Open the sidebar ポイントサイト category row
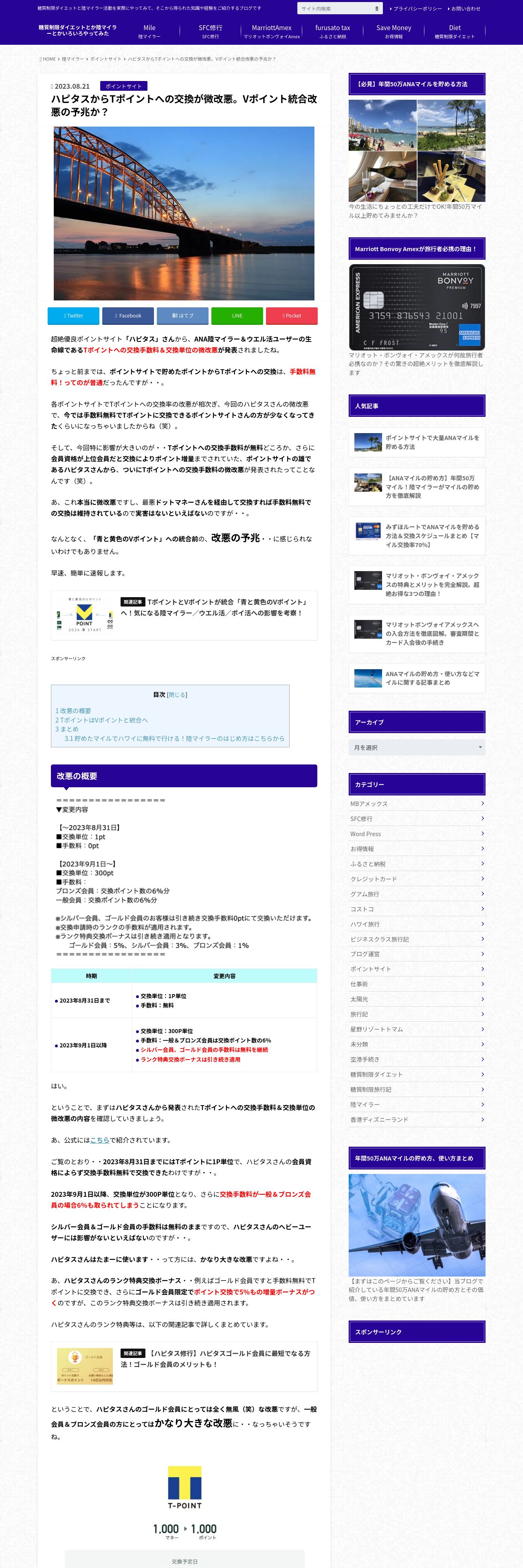This screenshot has width=523, height=1568. pyautogui.click(x=417, y=969)
